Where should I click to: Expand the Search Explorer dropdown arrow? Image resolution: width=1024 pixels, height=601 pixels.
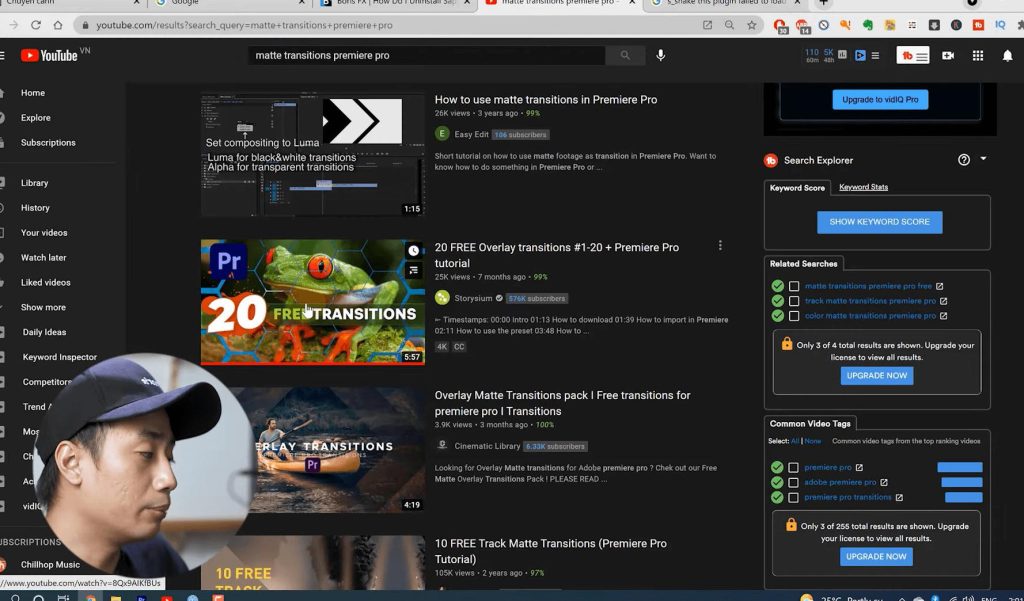pos(983,159)
